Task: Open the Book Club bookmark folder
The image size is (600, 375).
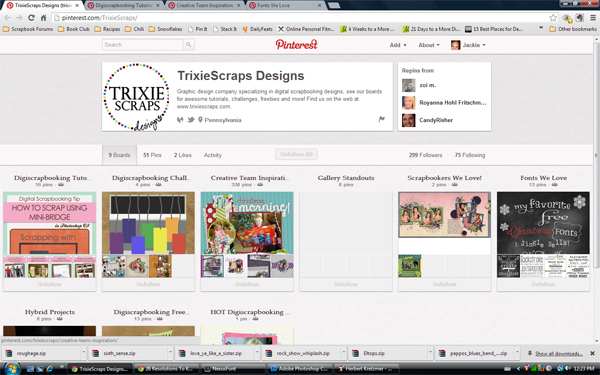Action: pyautogui.click(x=74, y=29)
